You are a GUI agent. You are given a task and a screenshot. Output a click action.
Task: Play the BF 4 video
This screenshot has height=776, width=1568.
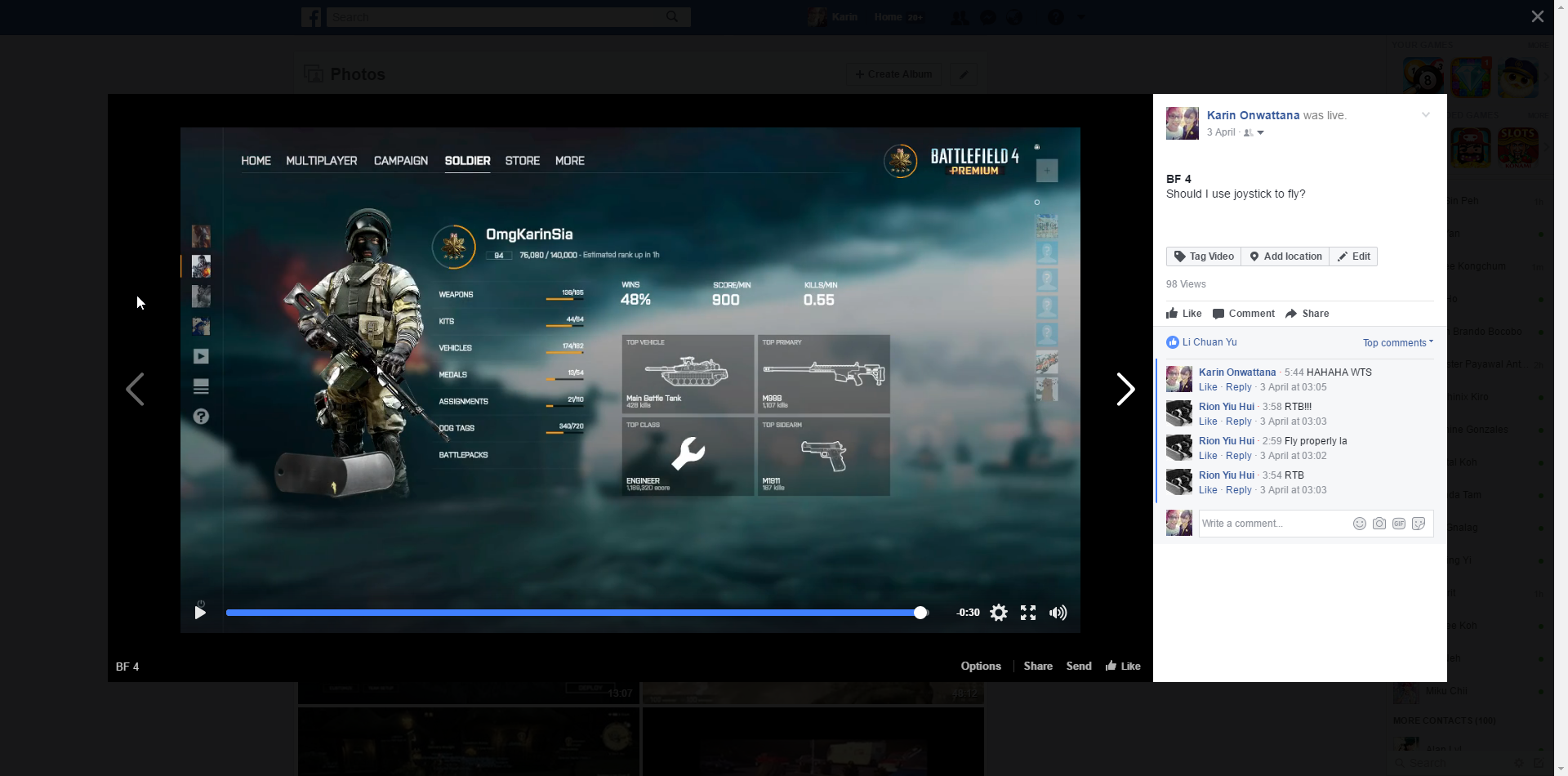200,613
